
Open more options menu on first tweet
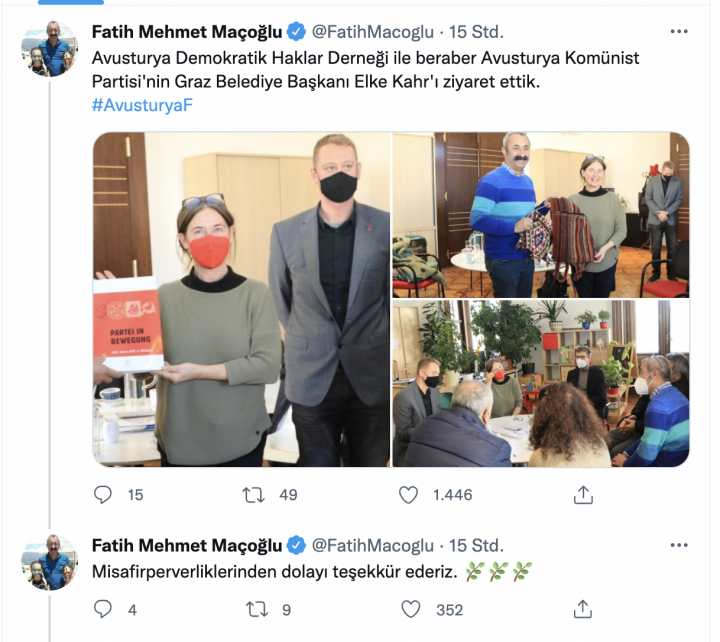click(679, 31)
